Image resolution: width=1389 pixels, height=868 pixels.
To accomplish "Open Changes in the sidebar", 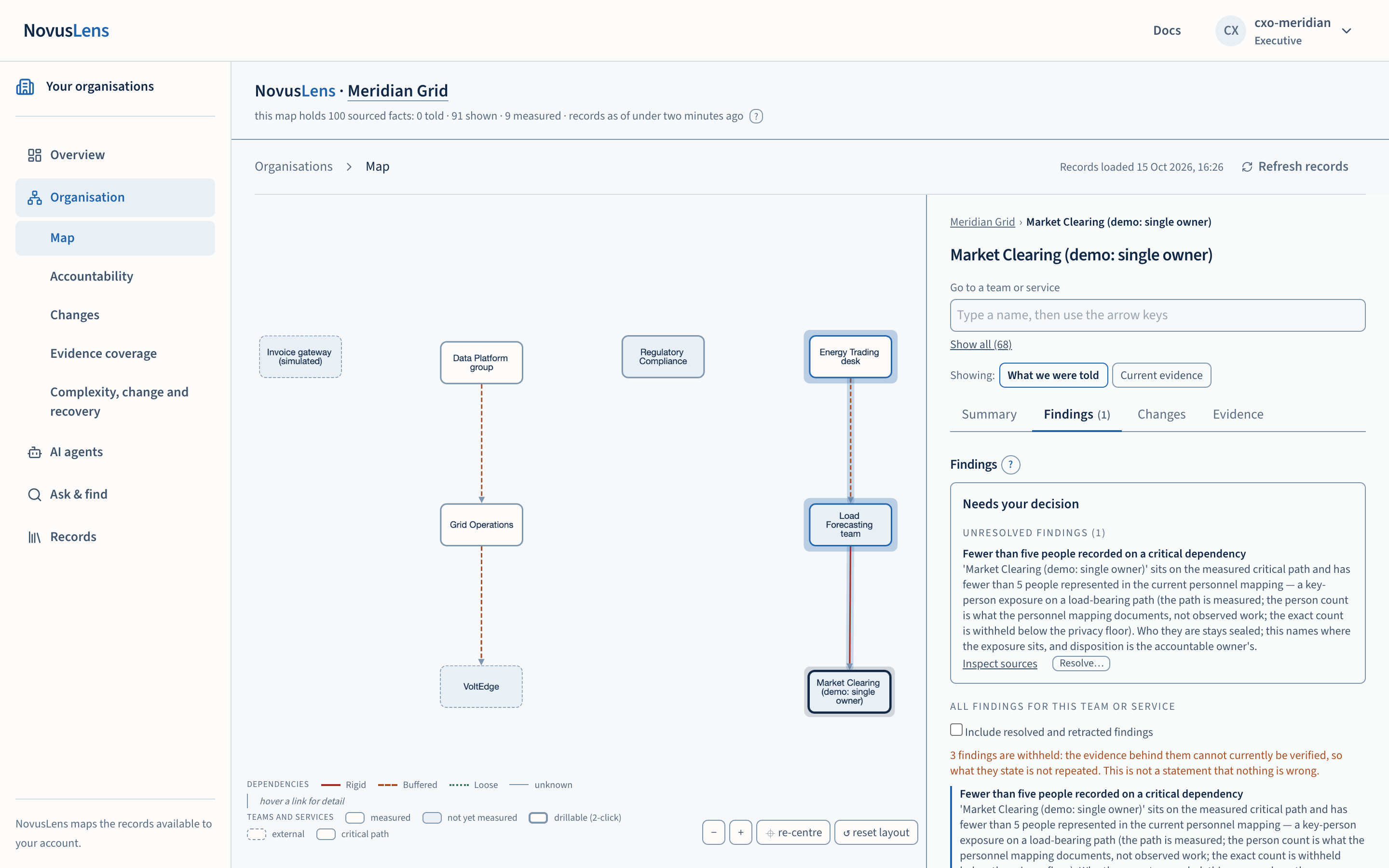I will click(x=115, y=315).
